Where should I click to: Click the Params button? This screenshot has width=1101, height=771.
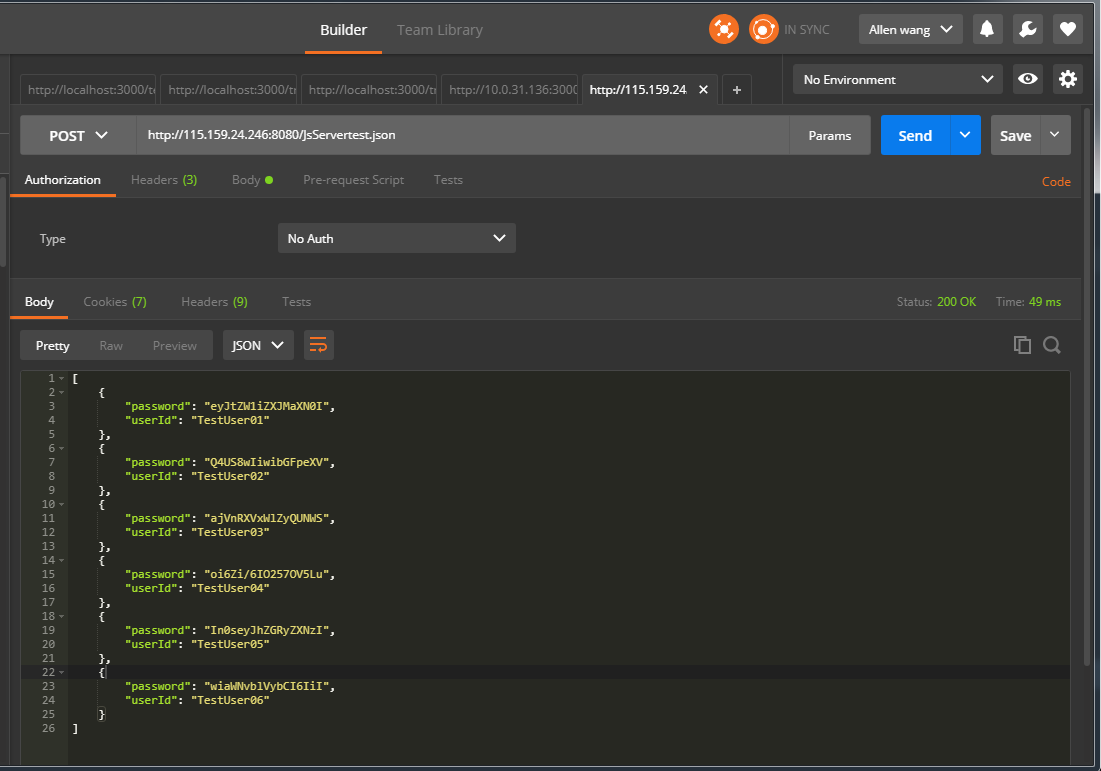coord(829,136)
